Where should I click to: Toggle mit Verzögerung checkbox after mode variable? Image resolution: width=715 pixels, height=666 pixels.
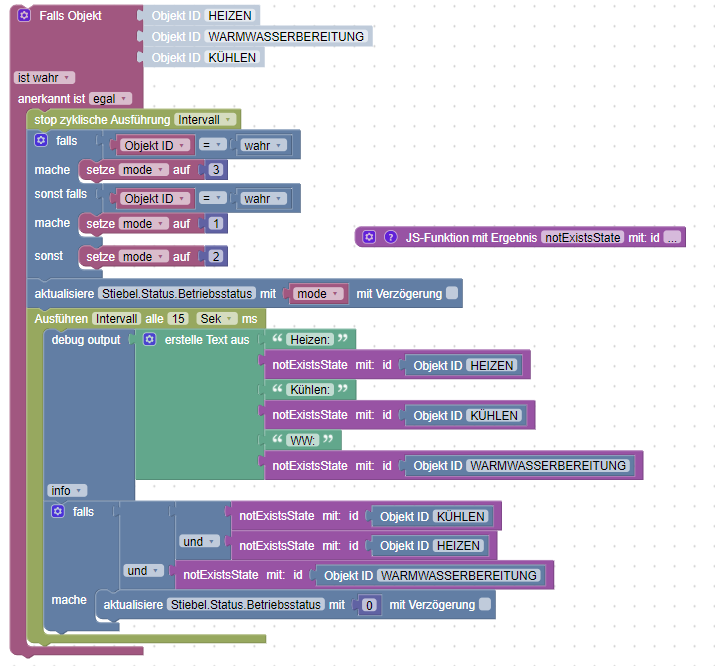coord(452,293)
